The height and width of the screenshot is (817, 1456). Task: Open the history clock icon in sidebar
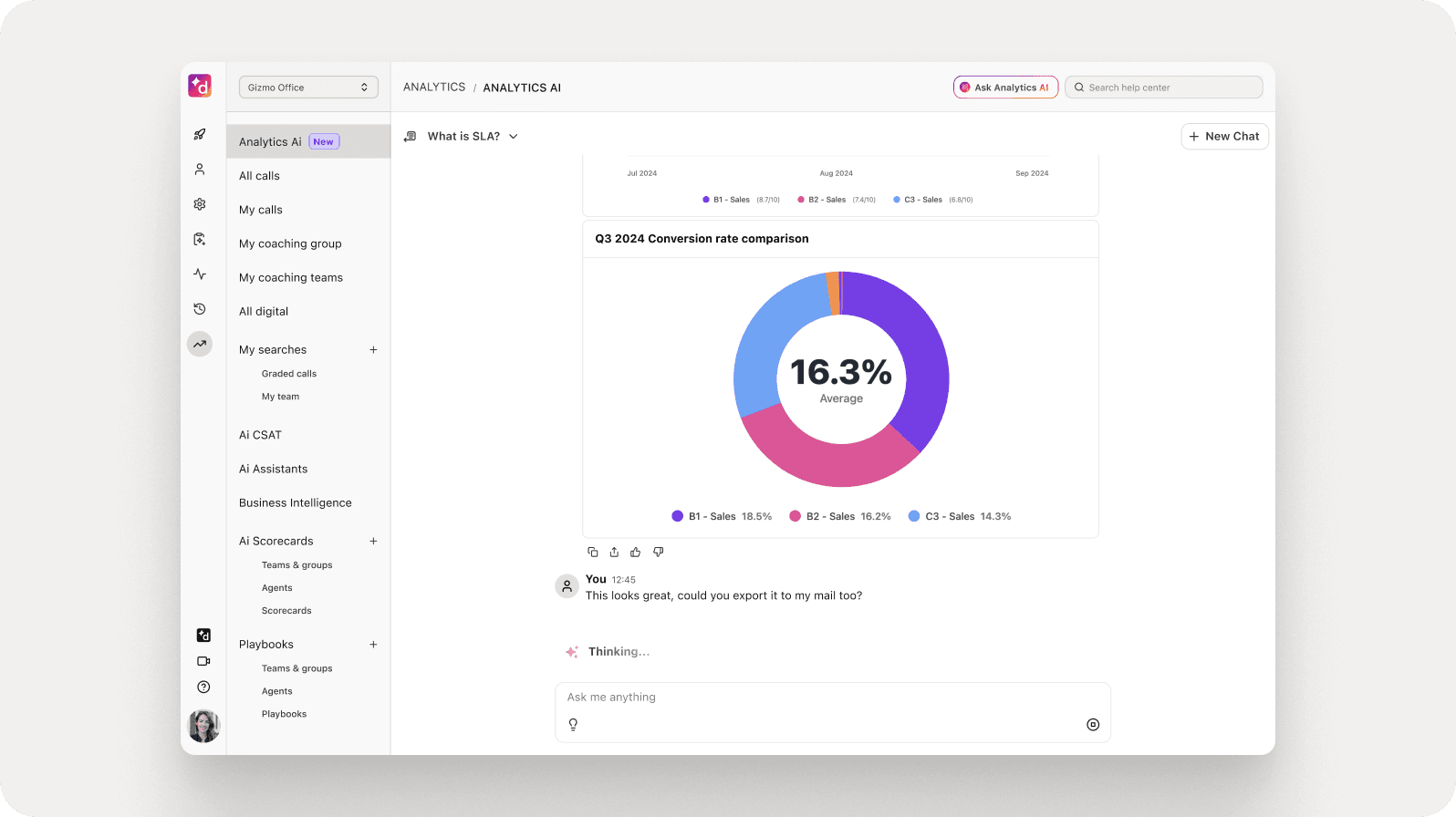click(200, 309)
